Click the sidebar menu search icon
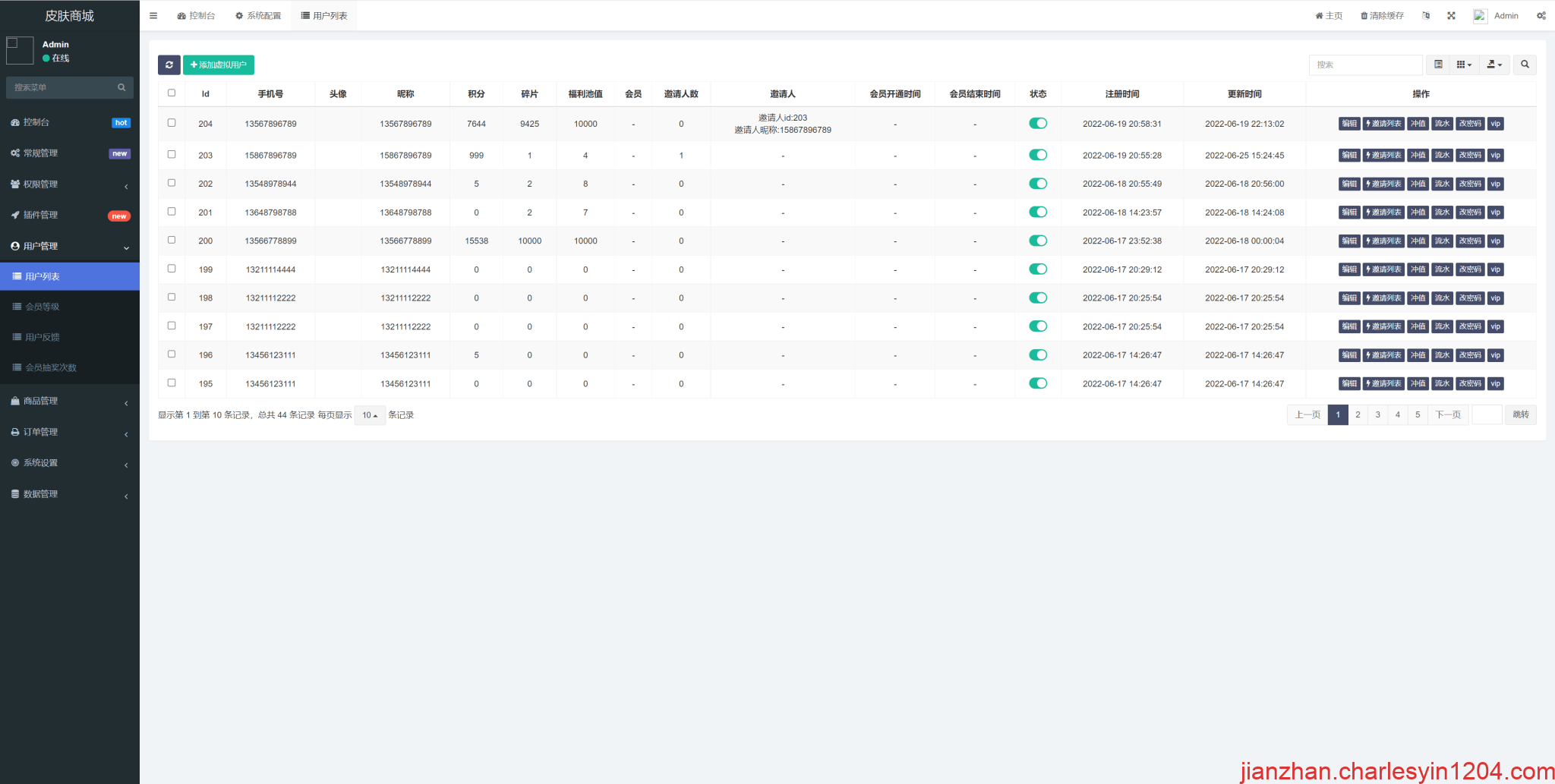Viewport: 1555px width, 784px height. point(121,88)
